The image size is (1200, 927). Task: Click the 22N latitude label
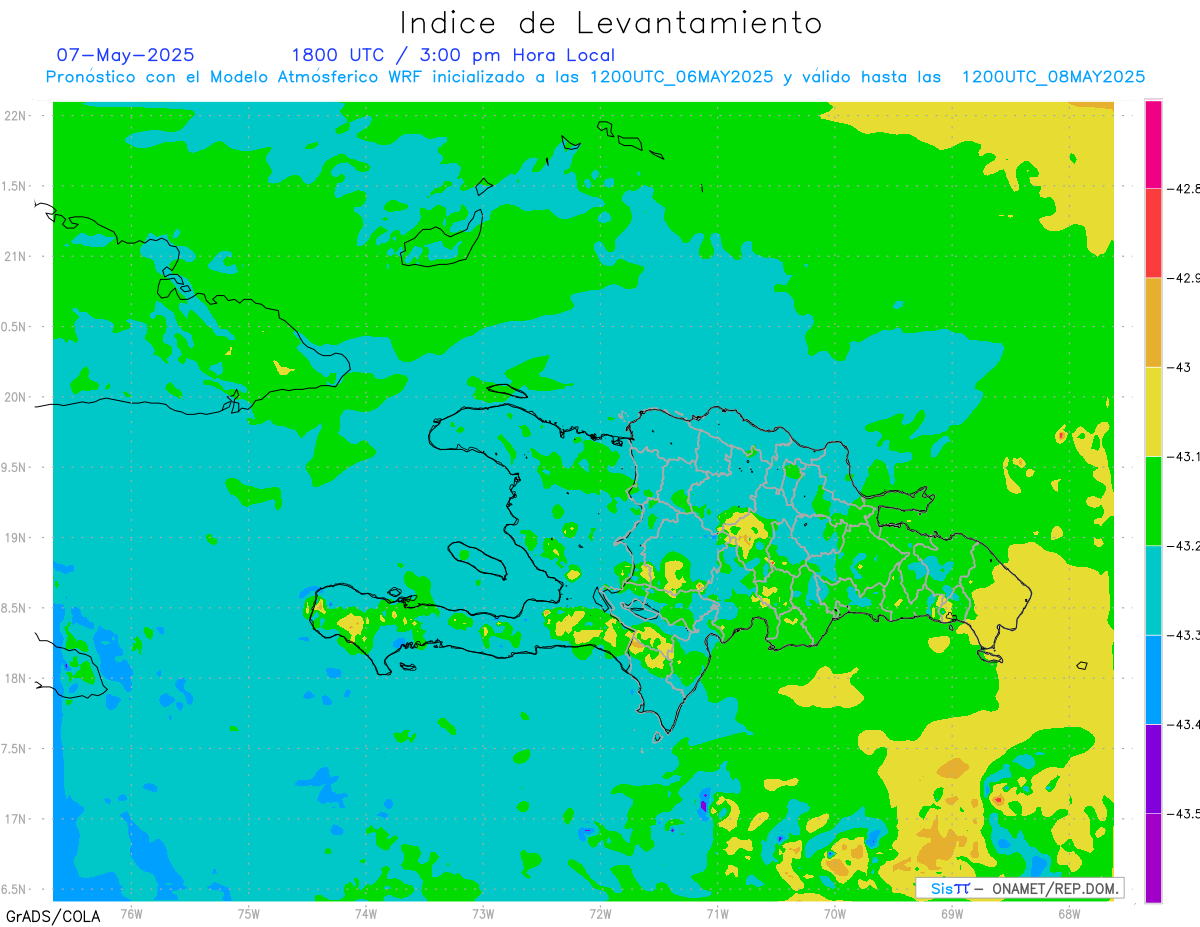(x=17, y=116)
